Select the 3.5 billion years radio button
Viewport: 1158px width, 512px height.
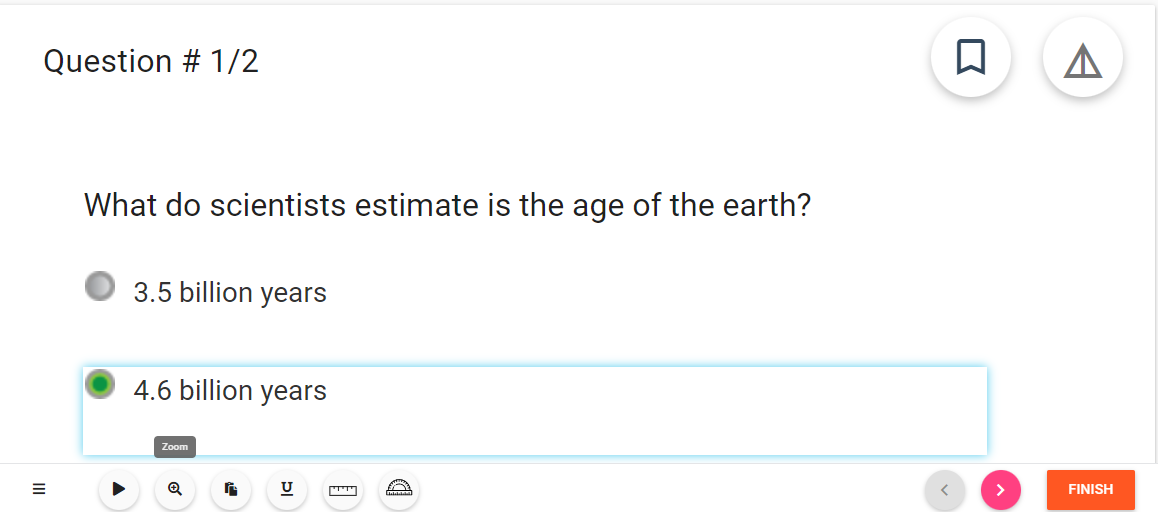pyautogui.click(x=100, y=286)
